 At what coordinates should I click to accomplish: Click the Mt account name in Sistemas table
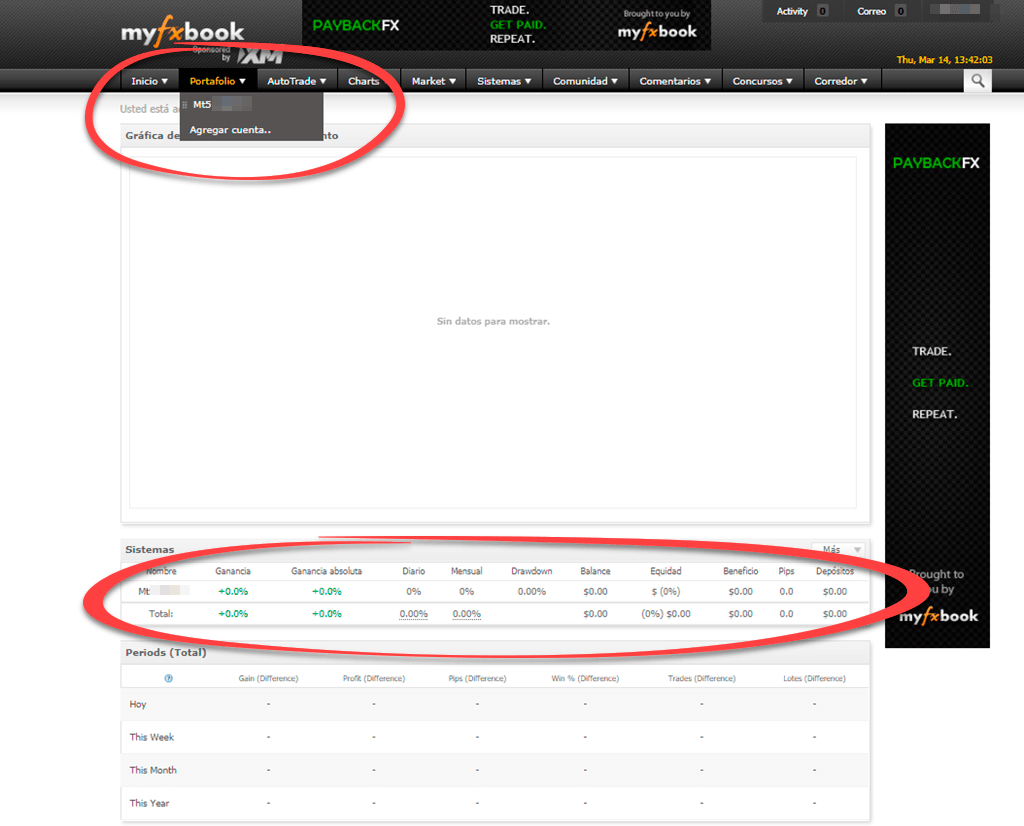(x=160, y=592)
